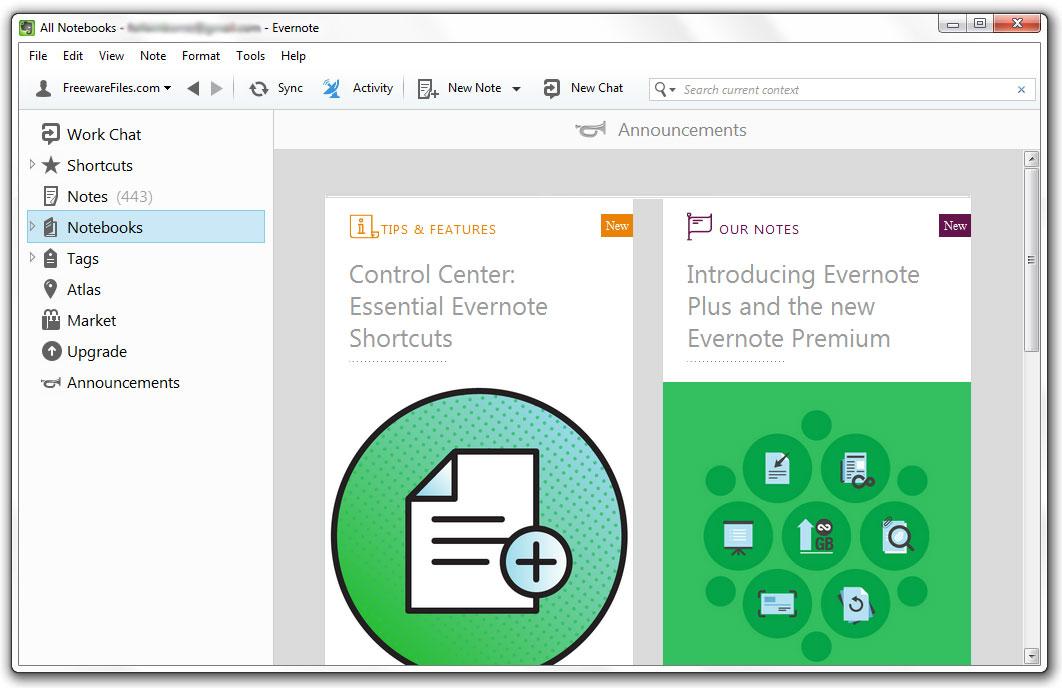Open the Help menu
The width and height of the screenshot is (1062, 688).
coord(293,56)
